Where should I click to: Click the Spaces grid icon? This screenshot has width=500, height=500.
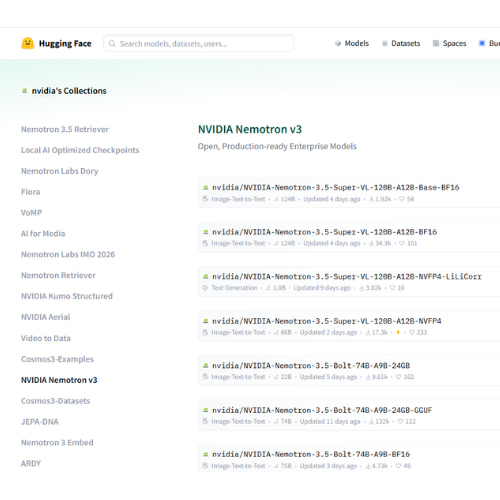436,43
